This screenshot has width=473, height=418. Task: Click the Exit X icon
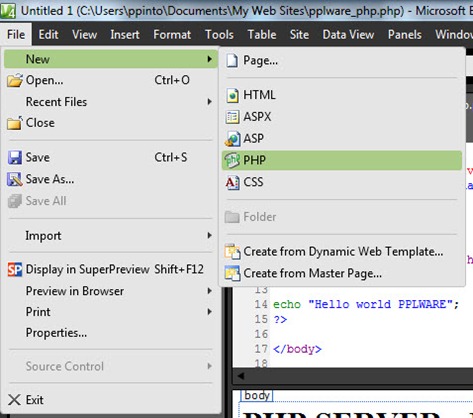point(14,400)
